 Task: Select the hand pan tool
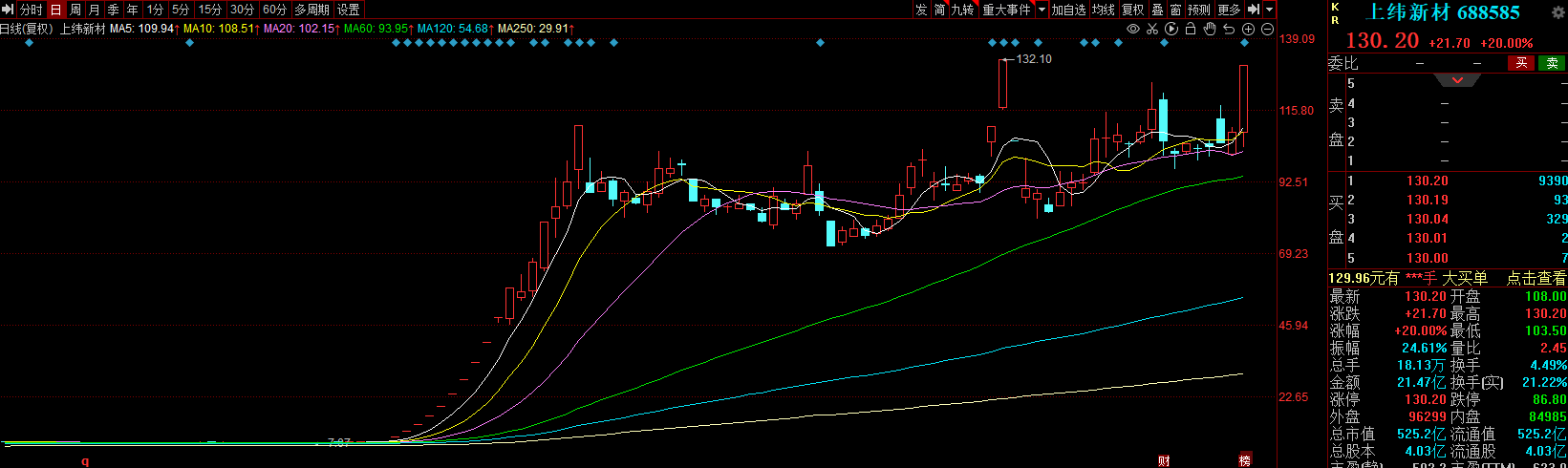coord(1210,29)
